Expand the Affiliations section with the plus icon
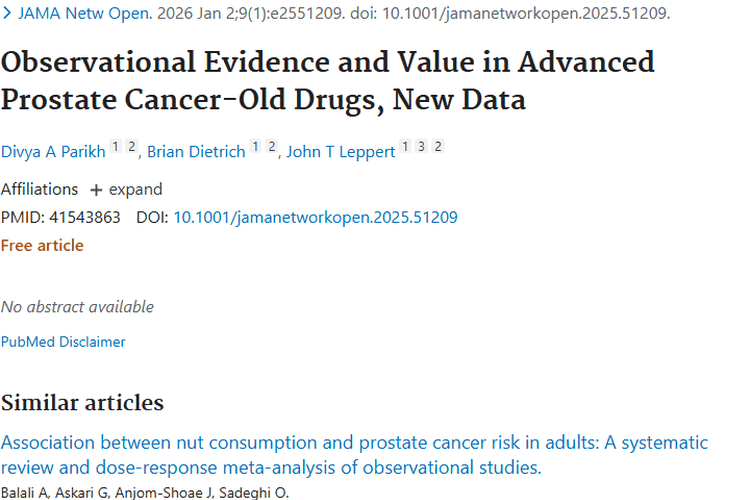 97,190
